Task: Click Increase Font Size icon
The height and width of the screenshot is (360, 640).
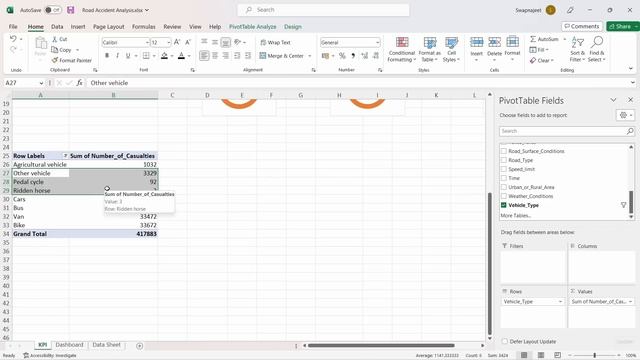Action: pos(177,42)
